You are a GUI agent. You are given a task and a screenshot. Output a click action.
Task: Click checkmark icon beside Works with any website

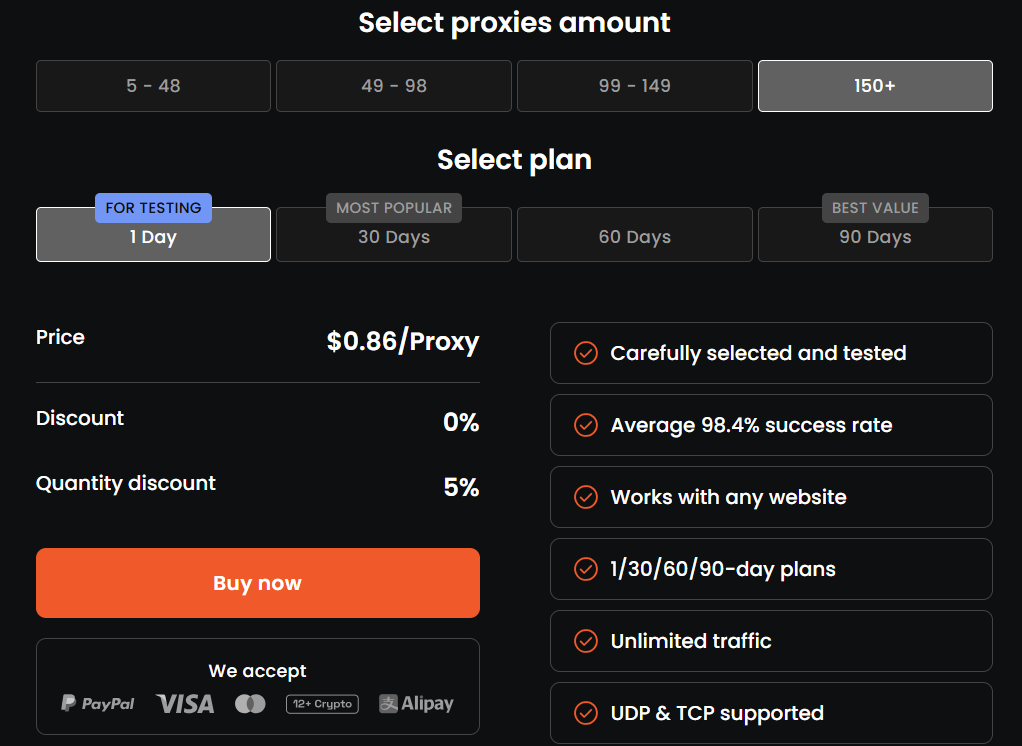click(x=585, y=497)
